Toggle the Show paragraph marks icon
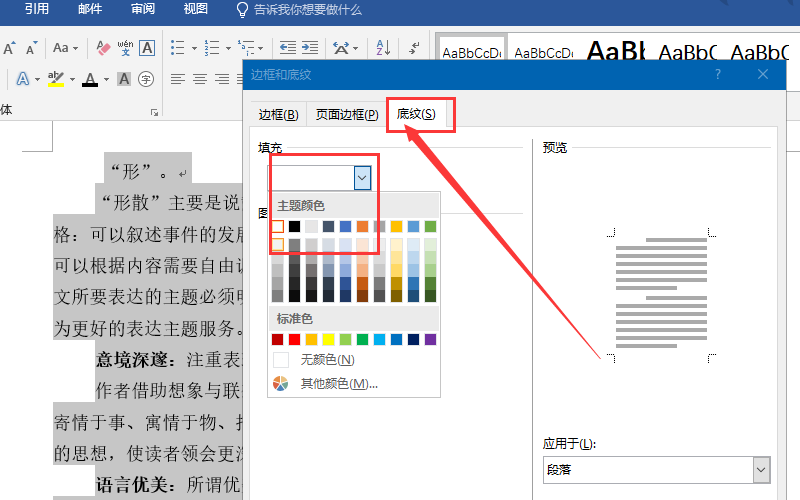This screenshot has width=800, height=500. click(x=415, y=48)
